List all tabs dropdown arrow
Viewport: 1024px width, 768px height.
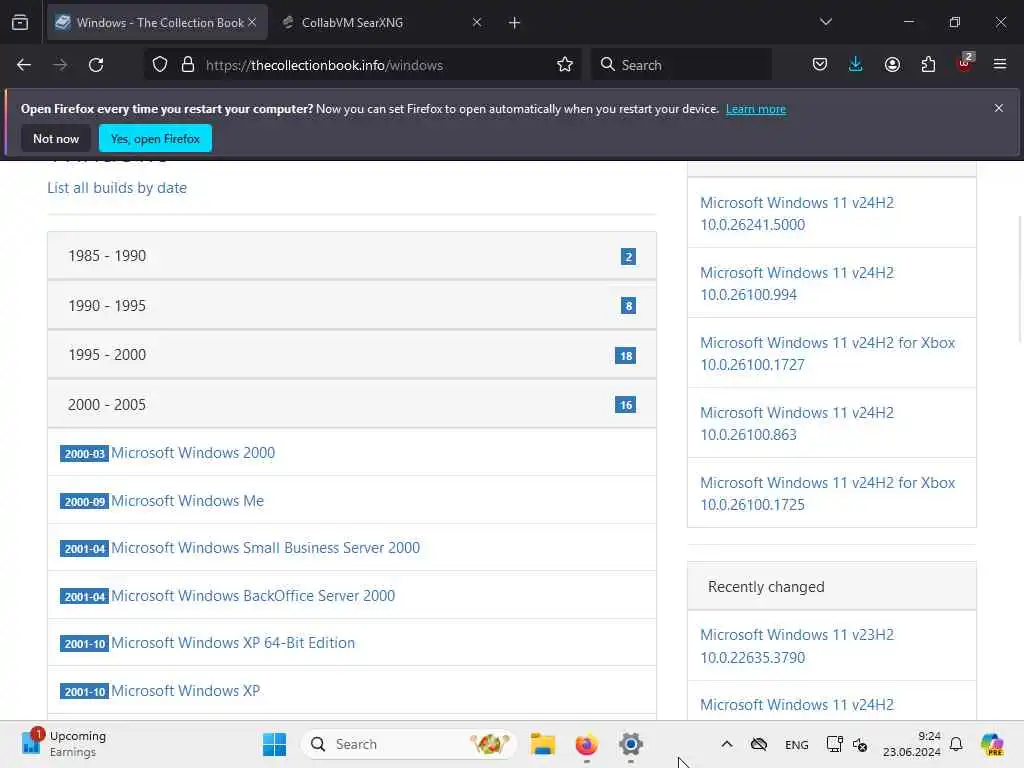(825, 22)
